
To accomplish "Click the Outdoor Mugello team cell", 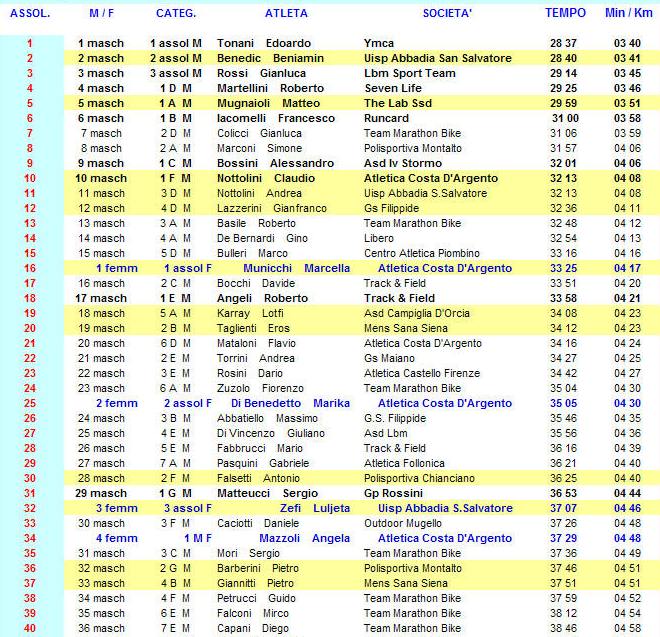I will click(x=402, y=524).
